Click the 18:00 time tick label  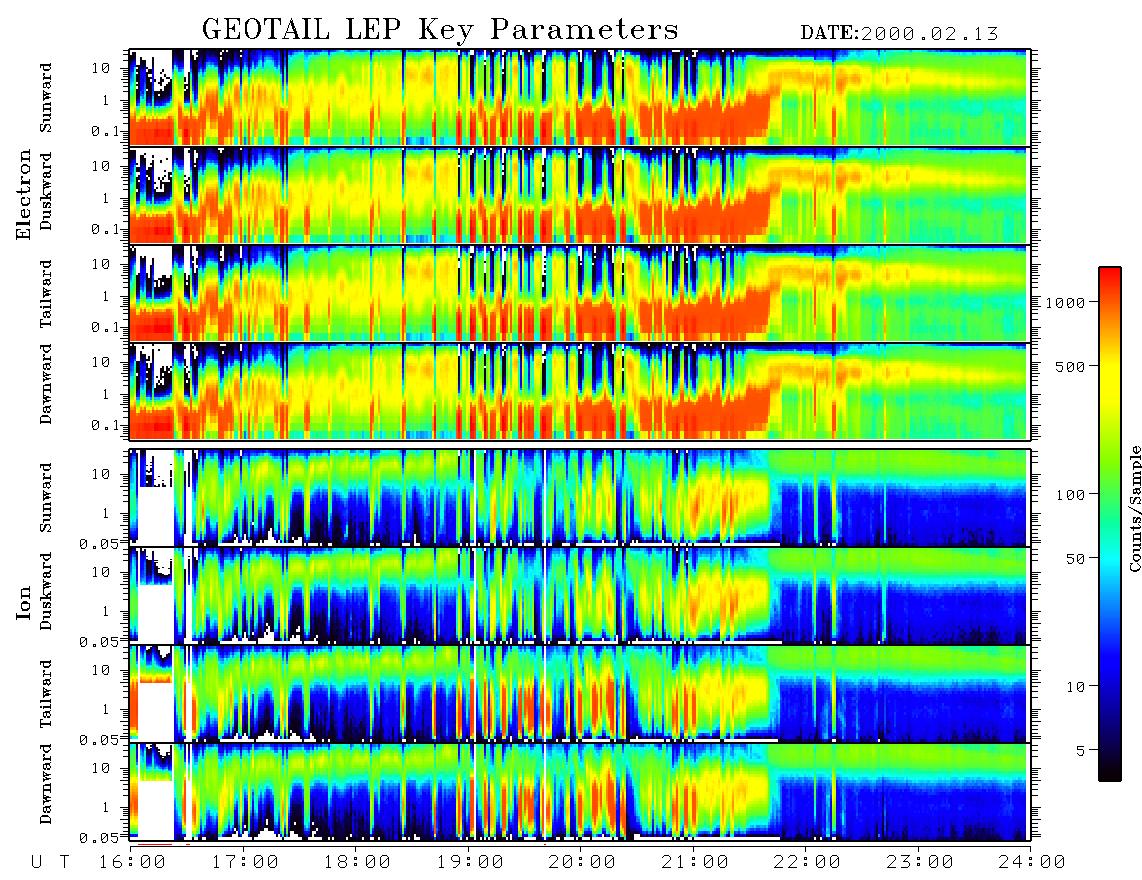click(x=357, y=863)
